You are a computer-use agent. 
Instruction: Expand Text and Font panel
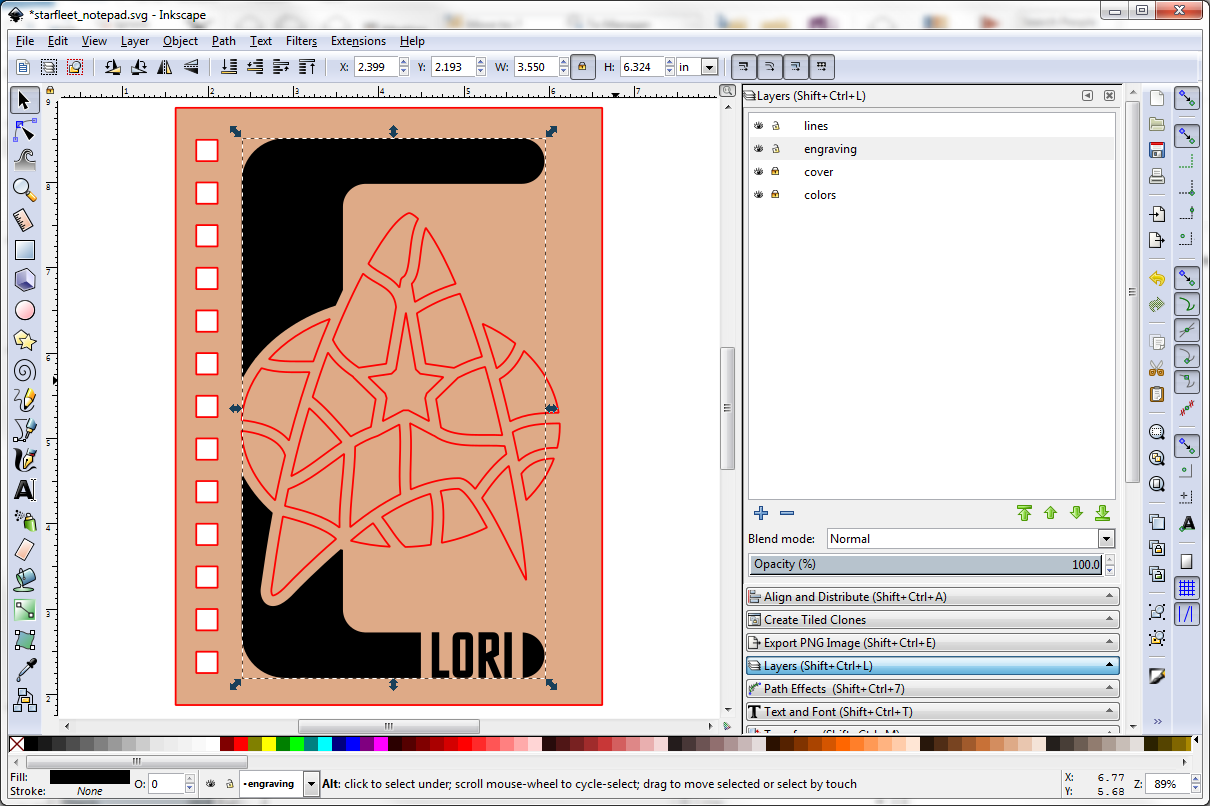click(x=932, y=712)
